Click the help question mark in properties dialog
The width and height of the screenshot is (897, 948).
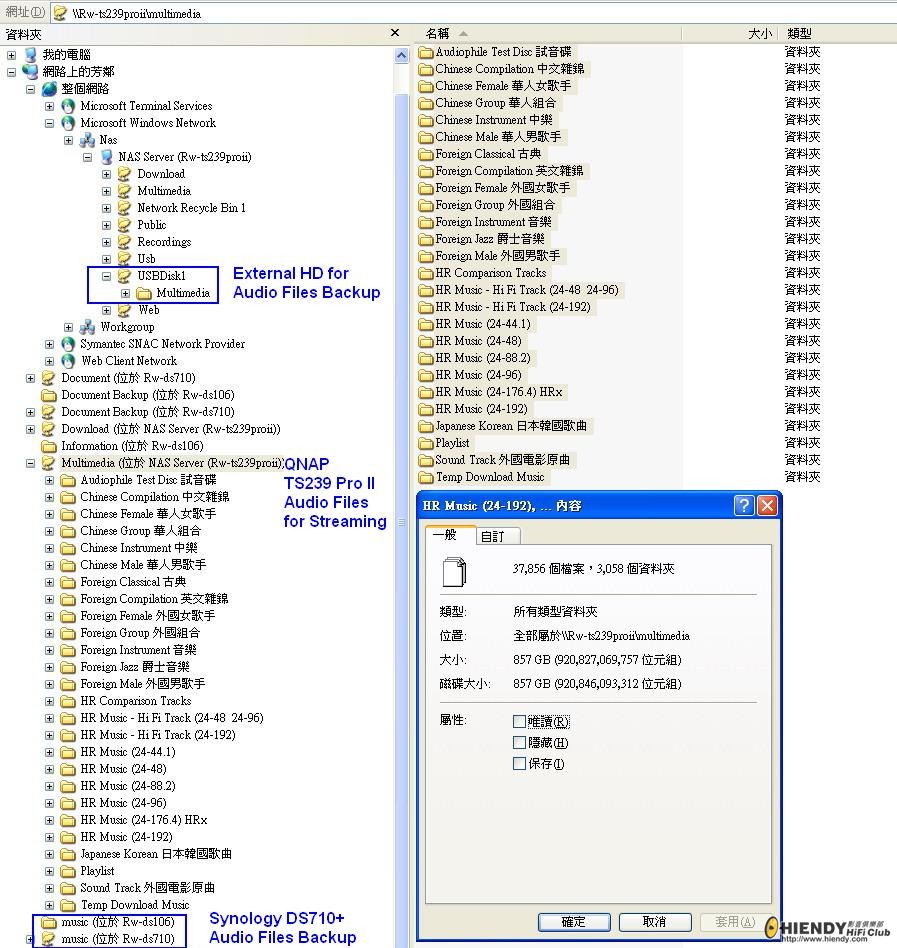pyautogui.click(x=744, y=505)
